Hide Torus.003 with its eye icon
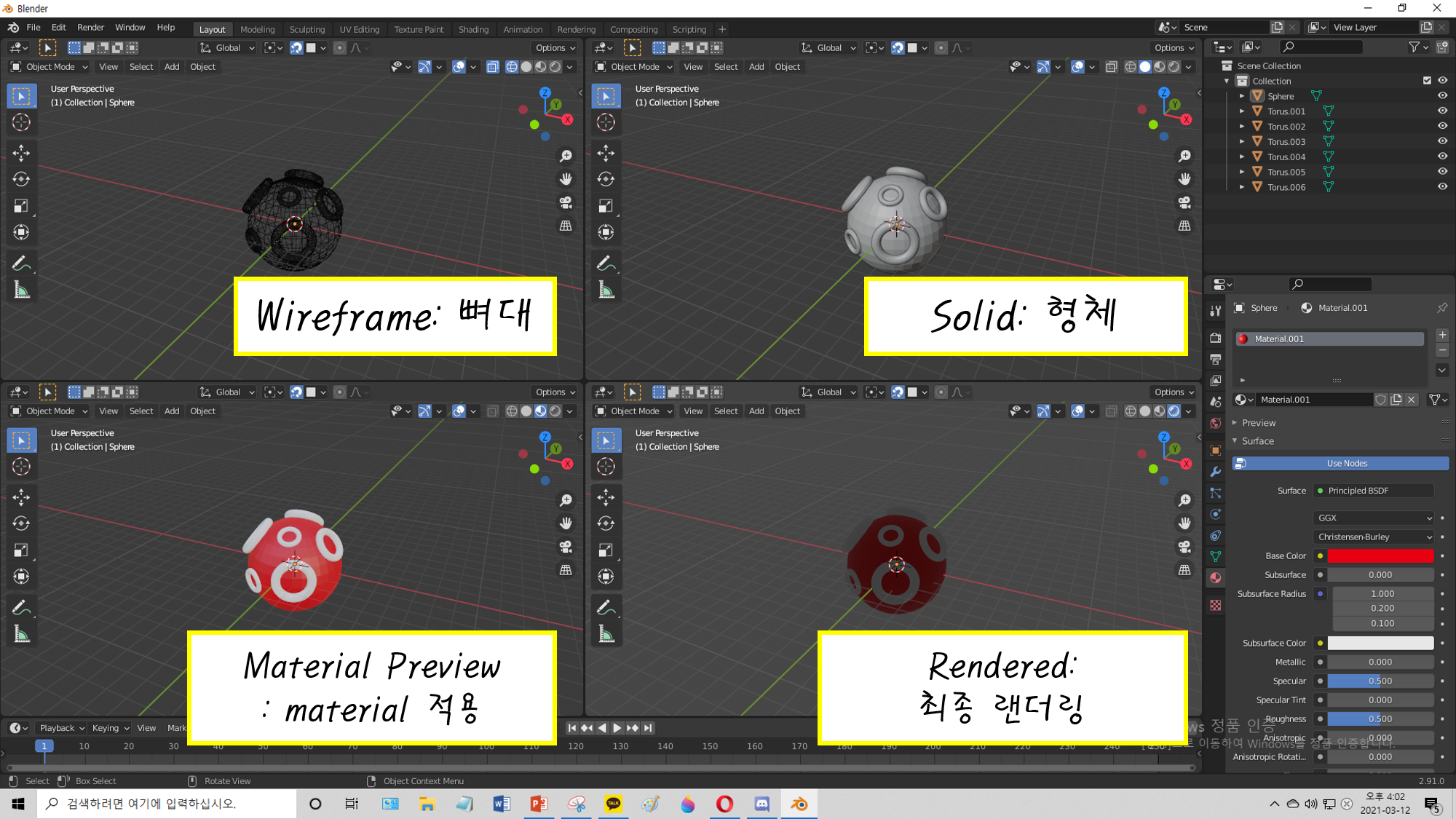The image size is (1456, 819). (1442, 141)
